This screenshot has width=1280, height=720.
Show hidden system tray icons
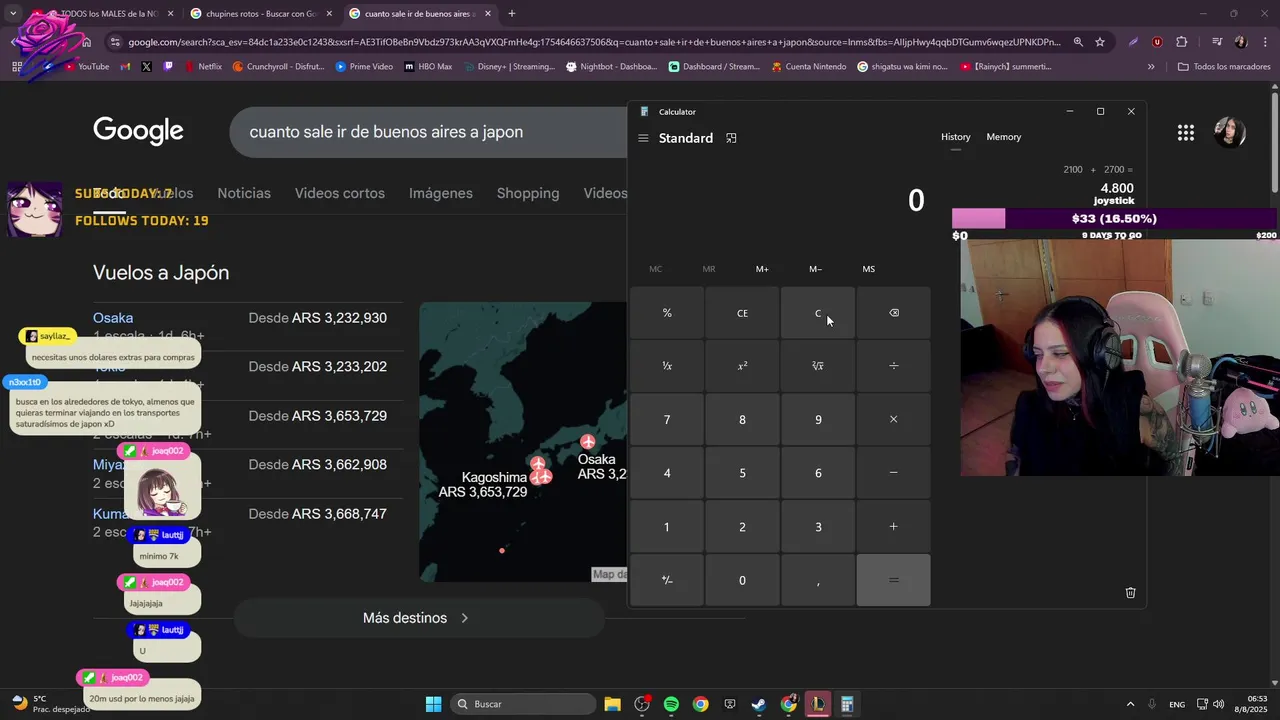pos(1130,704)
